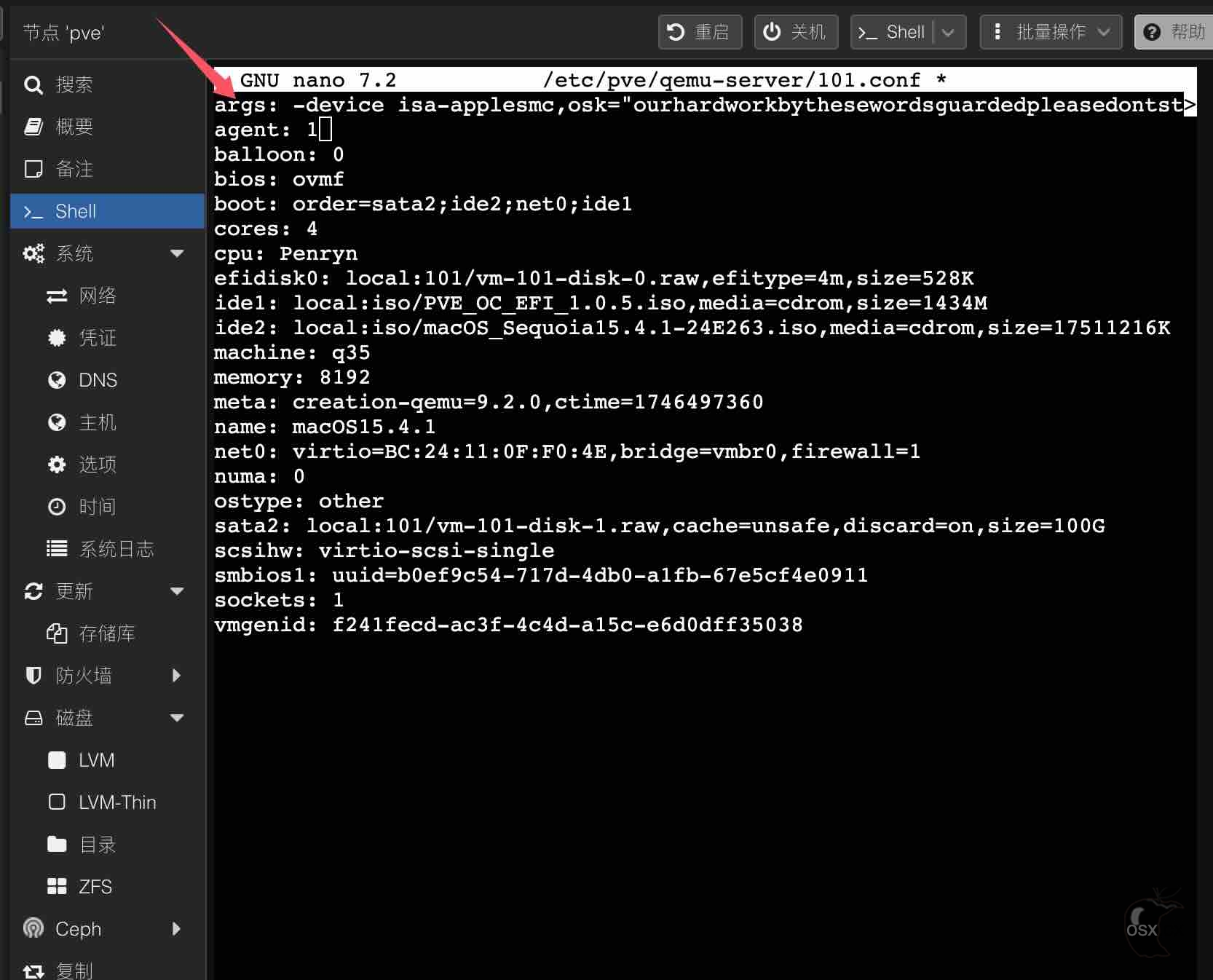1213x980 pixels.
Task: Click the 帮助 help button
Action: [x=1174, y=32]
